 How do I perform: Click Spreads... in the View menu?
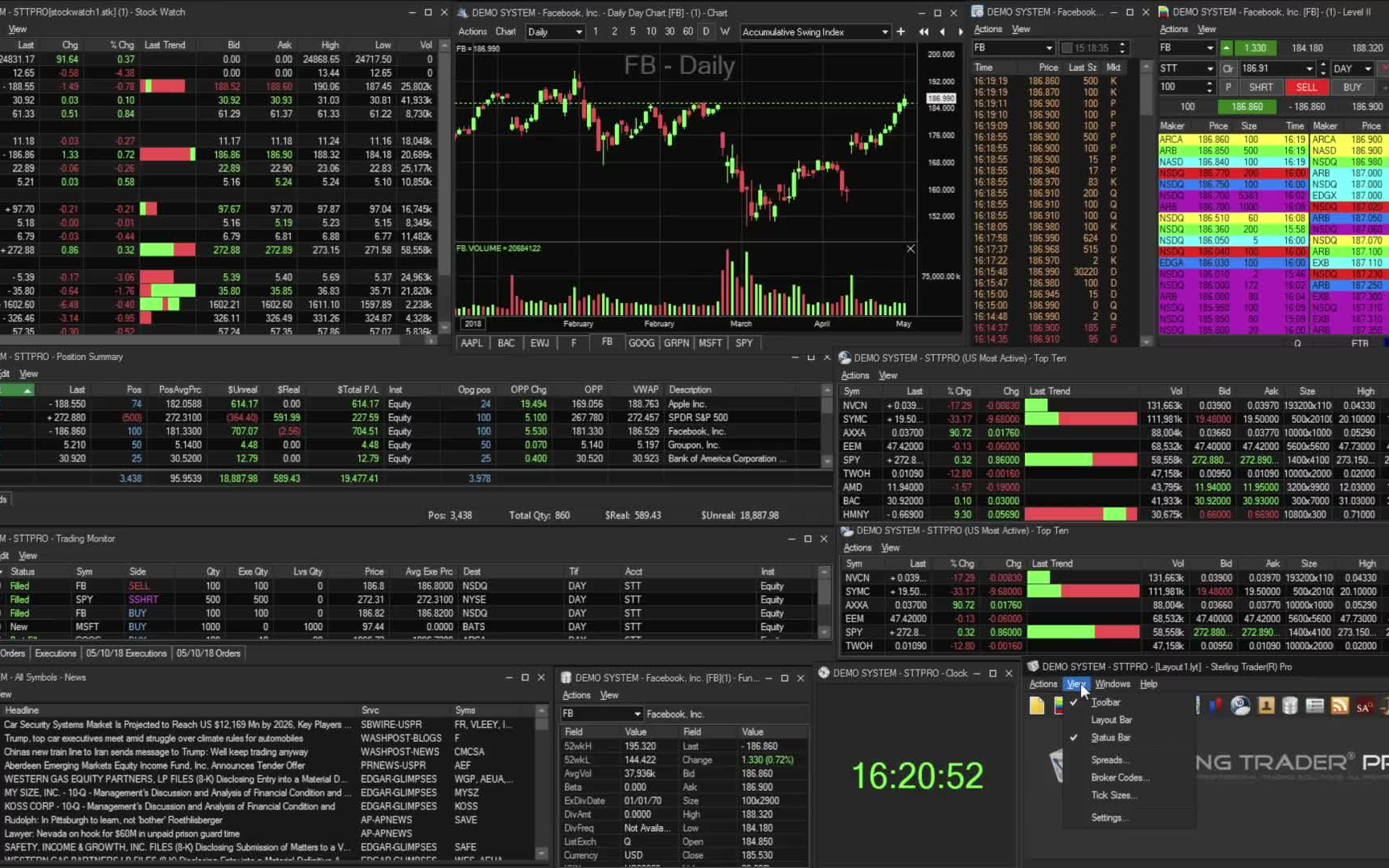pyautogui.click(x=1110, y=759)
